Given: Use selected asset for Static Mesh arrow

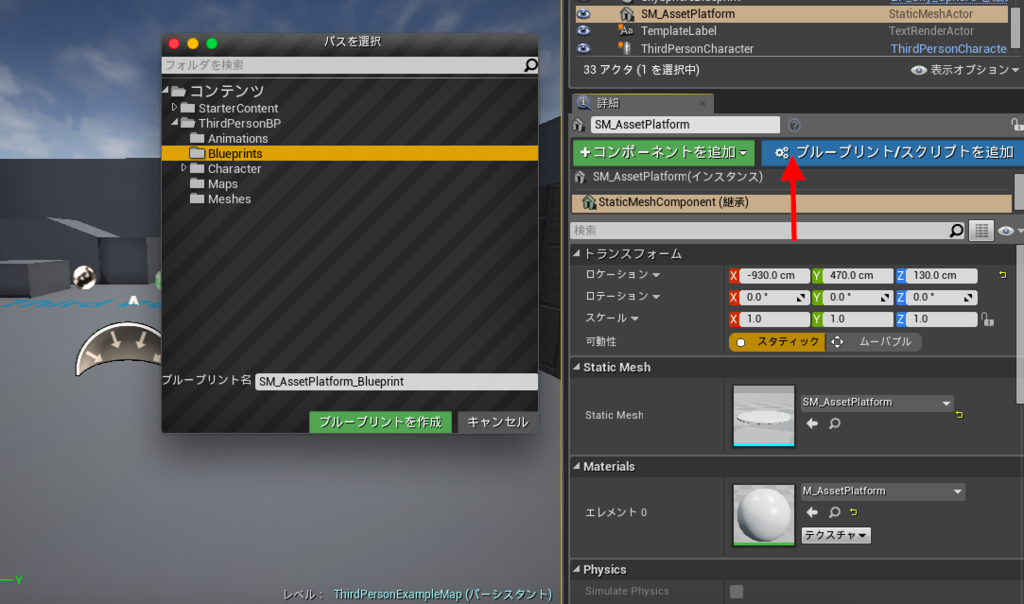Looking at the screenshot, I should (x=812, y=423).
